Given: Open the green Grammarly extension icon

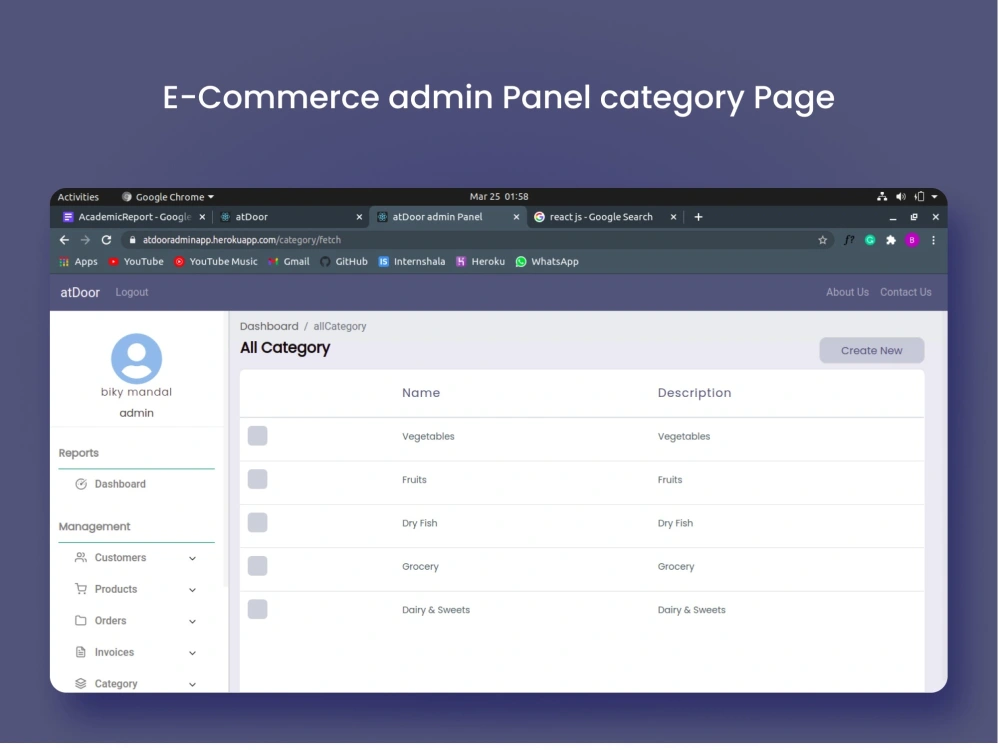Looking at the screenshot, I should (x=870, y=240).
